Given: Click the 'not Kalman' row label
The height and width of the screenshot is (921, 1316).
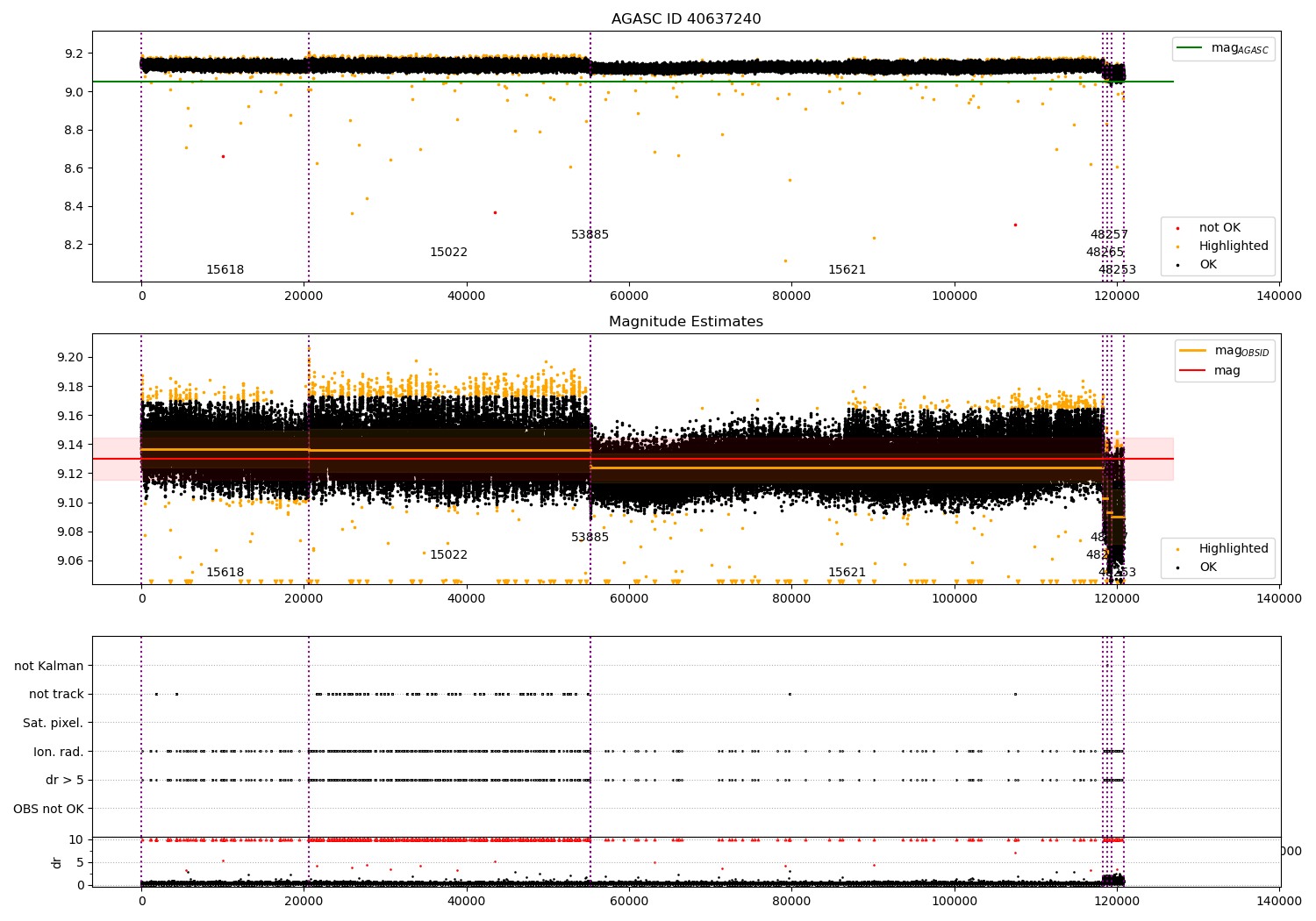Looking at the screenshot, I should tap(49, 667).
